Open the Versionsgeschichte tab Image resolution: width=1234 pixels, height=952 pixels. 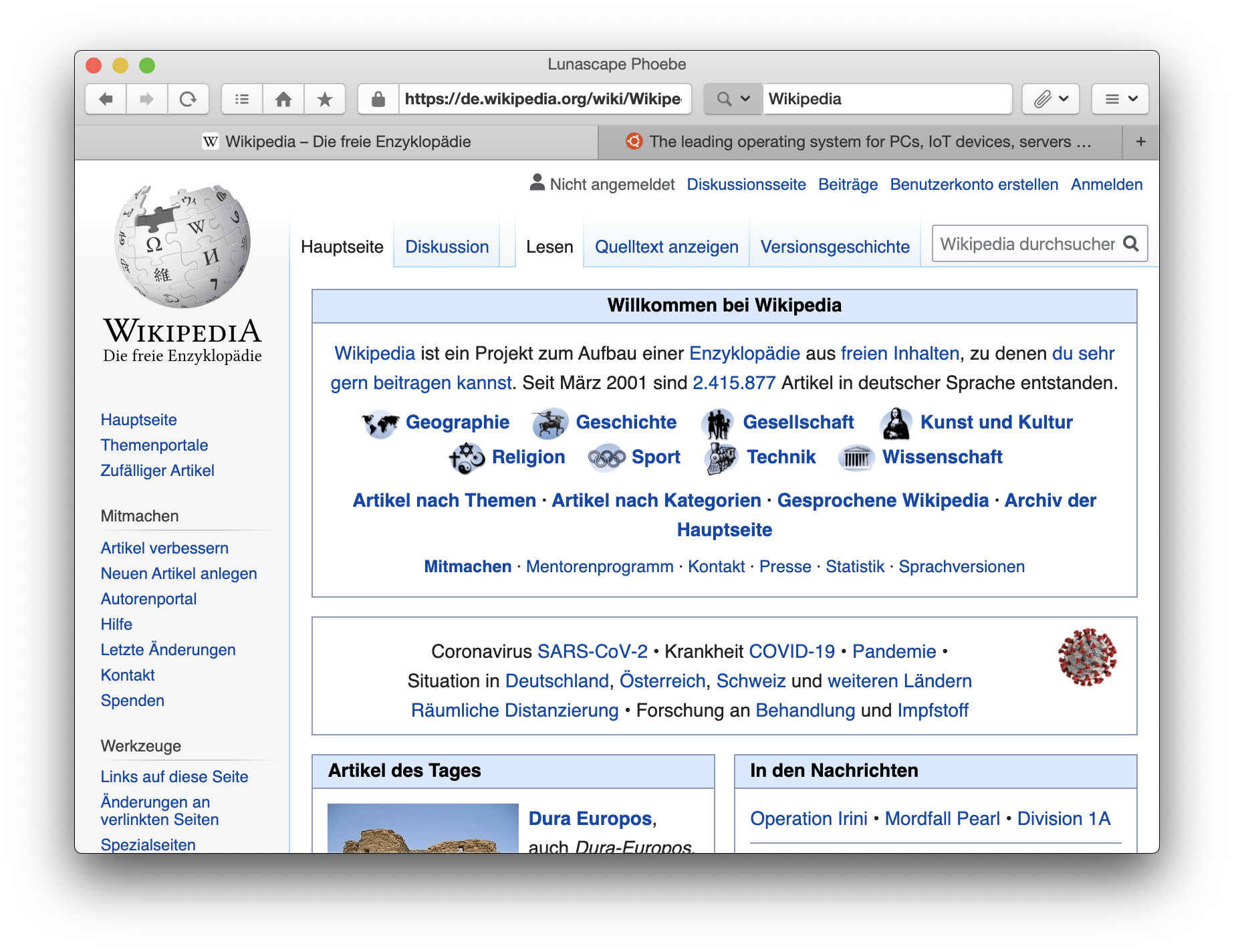835,247
